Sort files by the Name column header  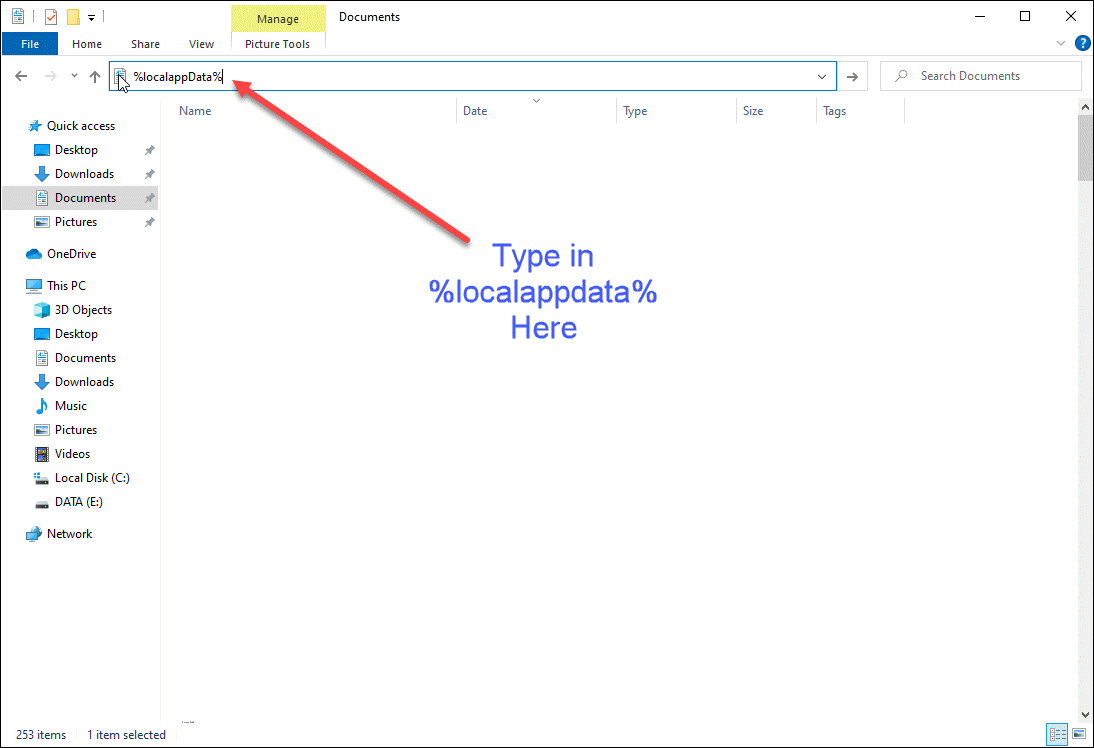point(196,111)
